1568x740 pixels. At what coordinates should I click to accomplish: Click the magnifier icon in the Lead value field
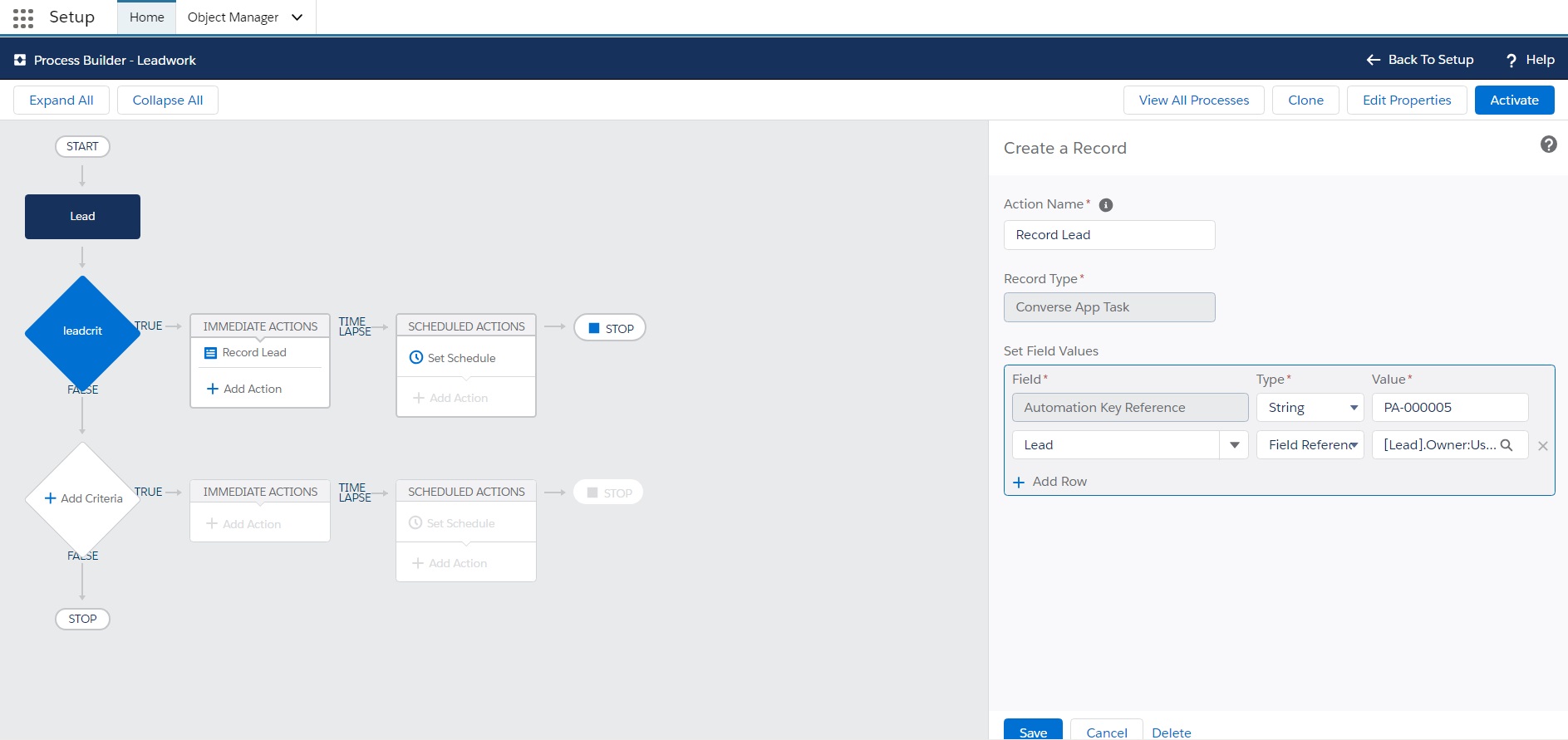(1507, 445)
